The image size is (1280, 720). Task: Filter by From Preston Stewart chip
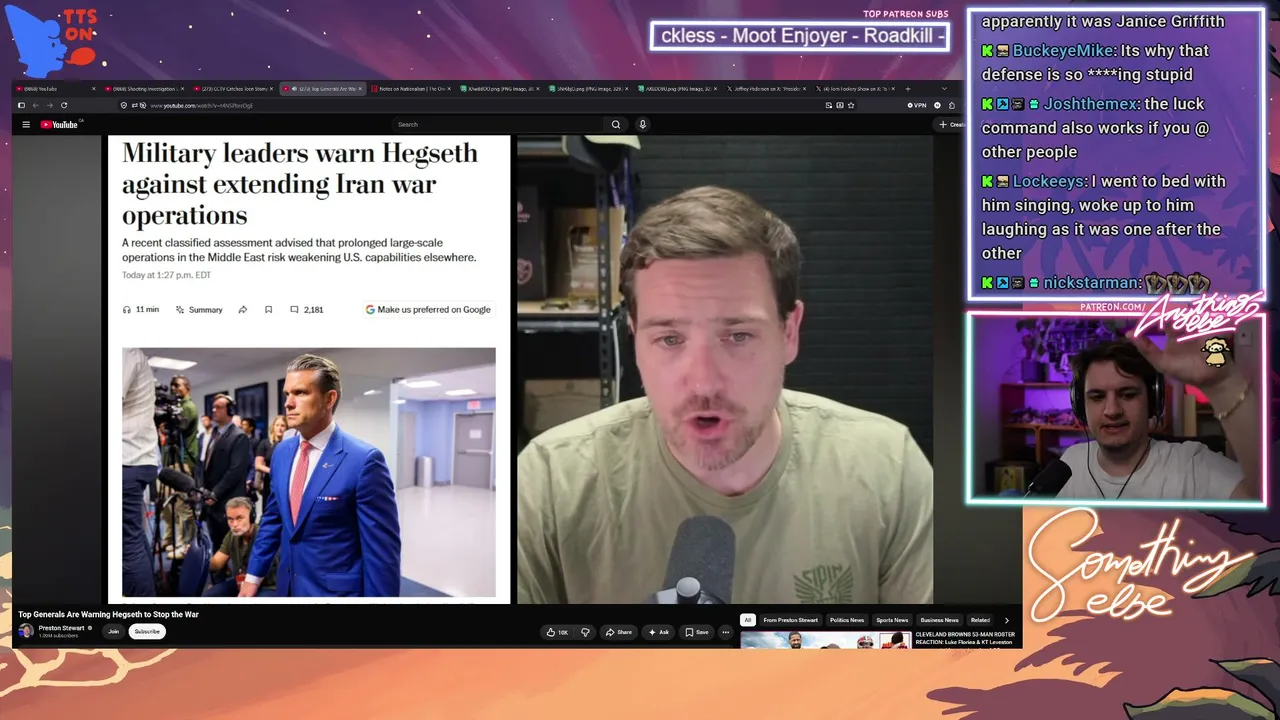tap(791, 620)
